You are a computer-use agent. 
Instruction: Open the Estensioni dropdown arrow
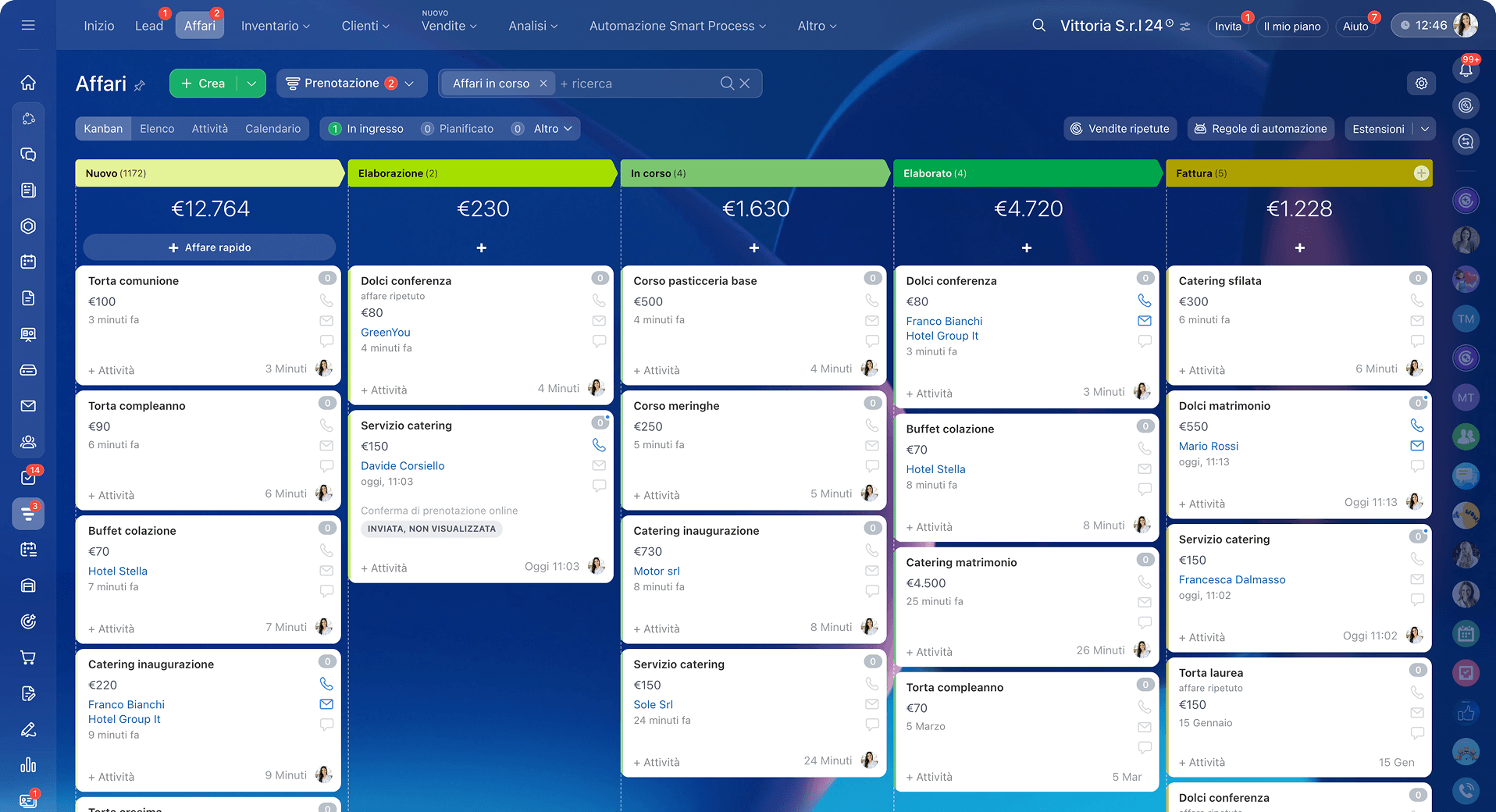[1425, 129]
